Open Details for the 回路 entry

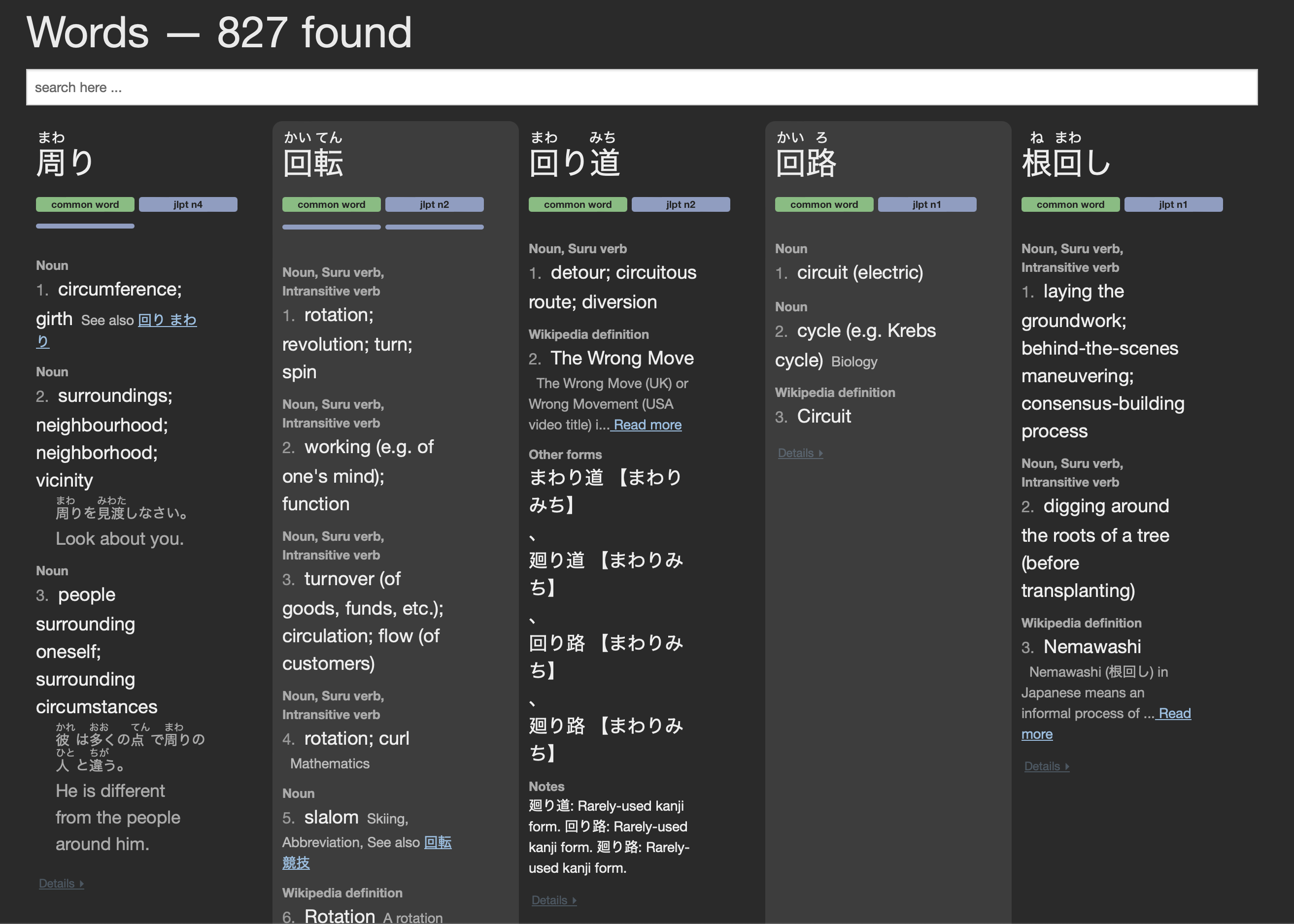pos(799,452)
